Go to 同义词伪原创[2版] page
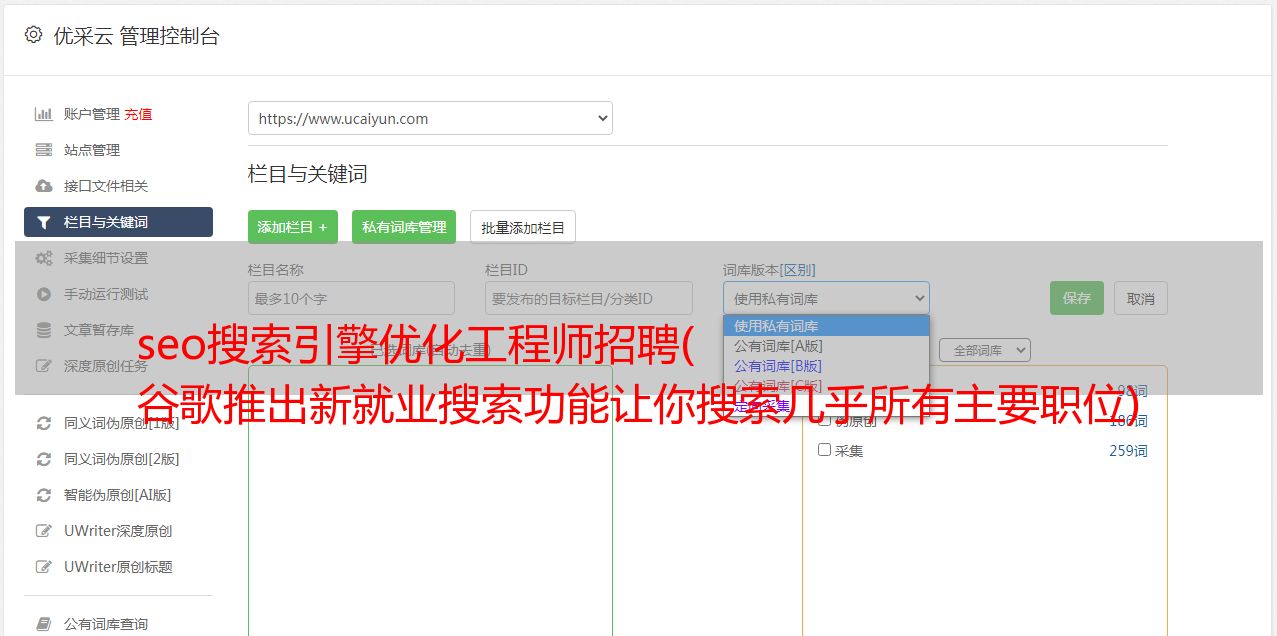Viewport: 1277px width, 636px height. pyautogui.click(x=122, y=459)
